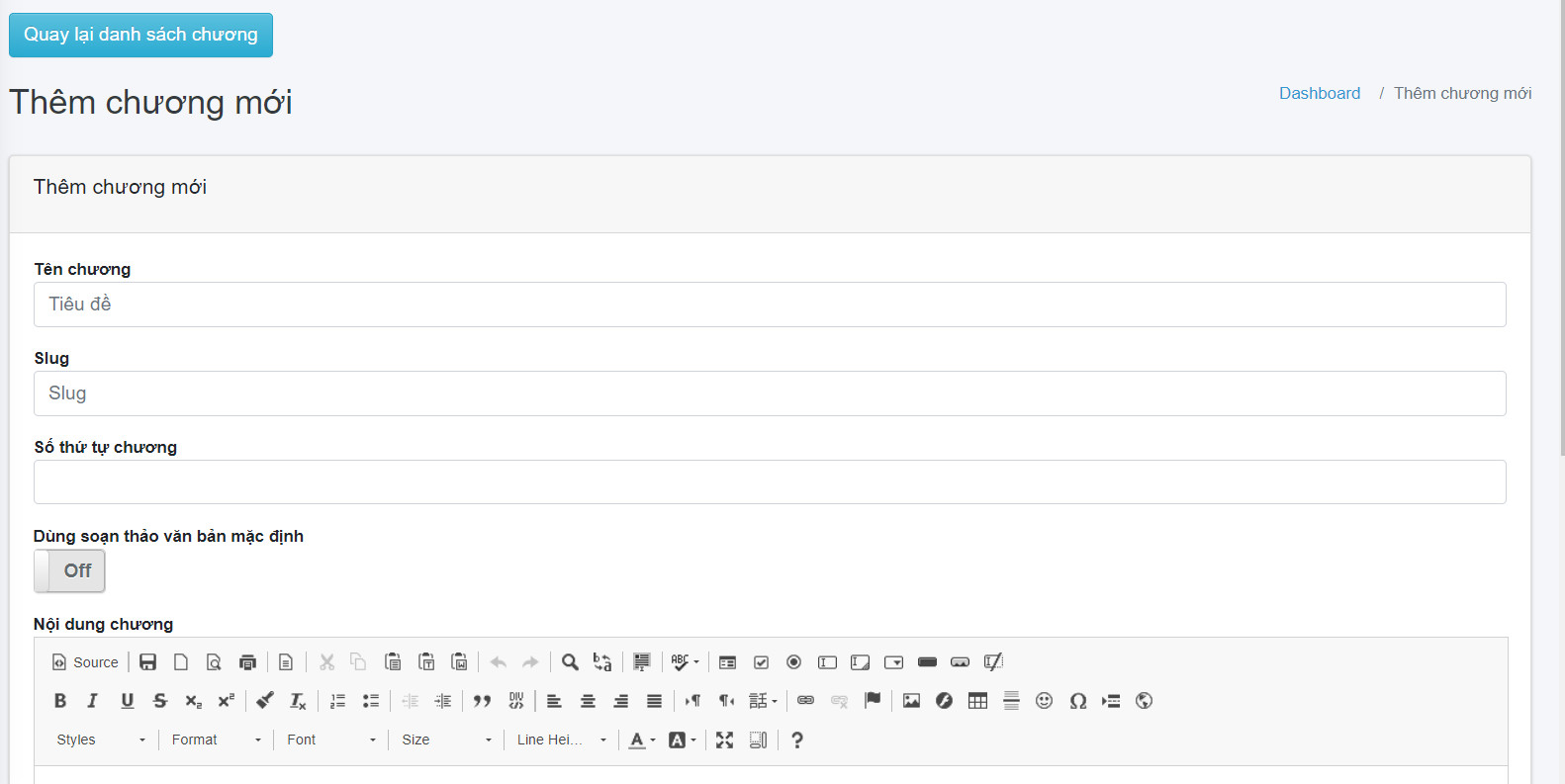
Task: Insert a Smiley emoticon
Action: [1044, 701]
